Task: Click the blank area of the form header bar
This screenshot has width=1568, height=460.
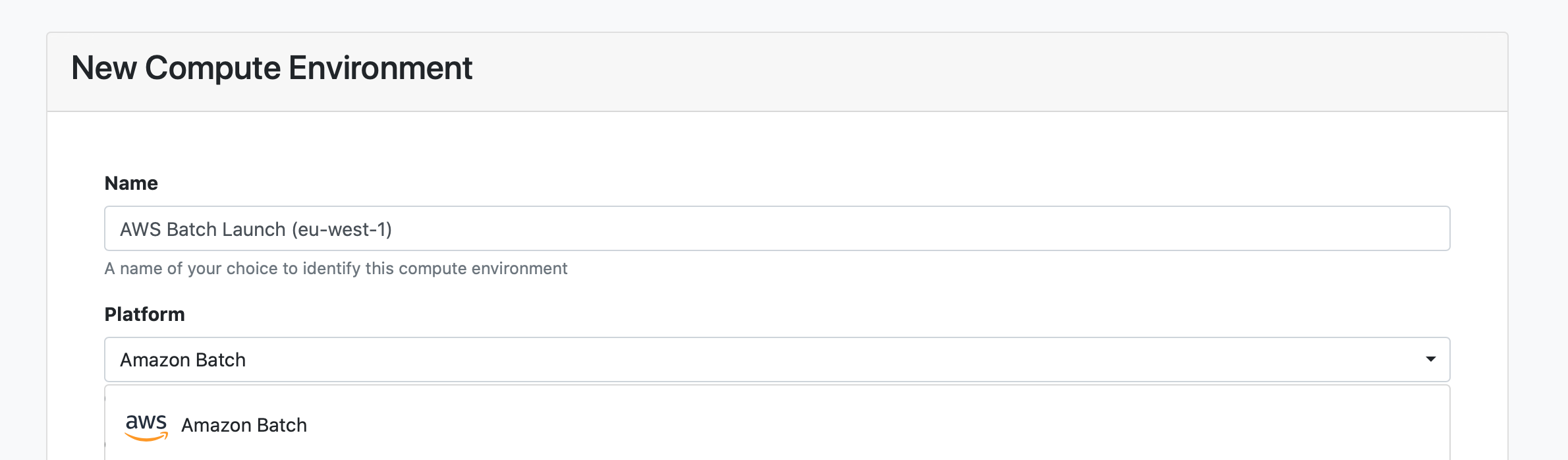Action: tap(988, 71)
